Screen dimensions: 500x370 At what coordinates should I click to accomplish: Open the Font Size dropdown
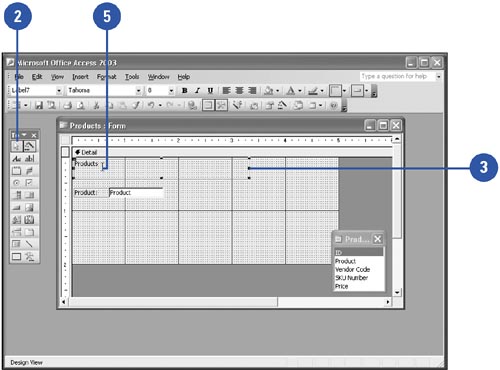tap(171, 91)
